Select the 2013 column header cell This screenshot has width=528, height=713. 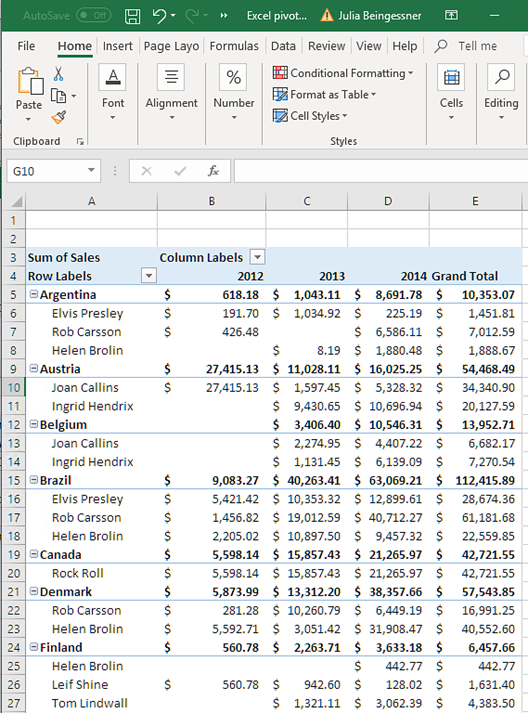click(x=307, y=276)
